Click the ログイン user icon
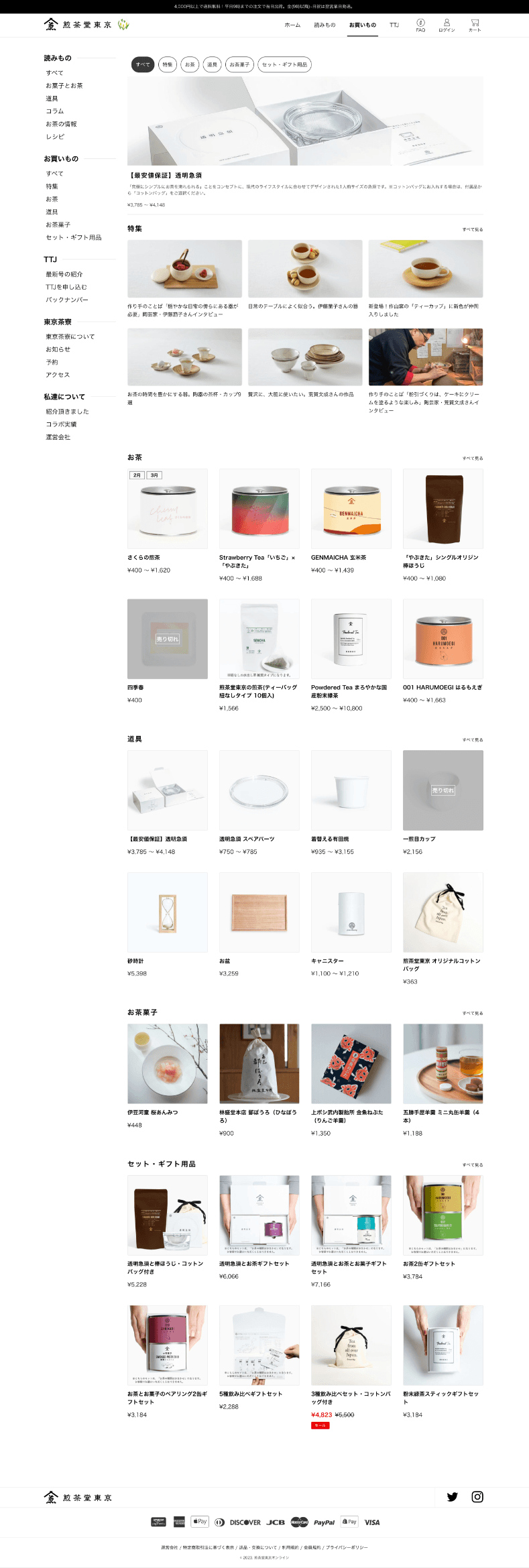 click(447, 25)
